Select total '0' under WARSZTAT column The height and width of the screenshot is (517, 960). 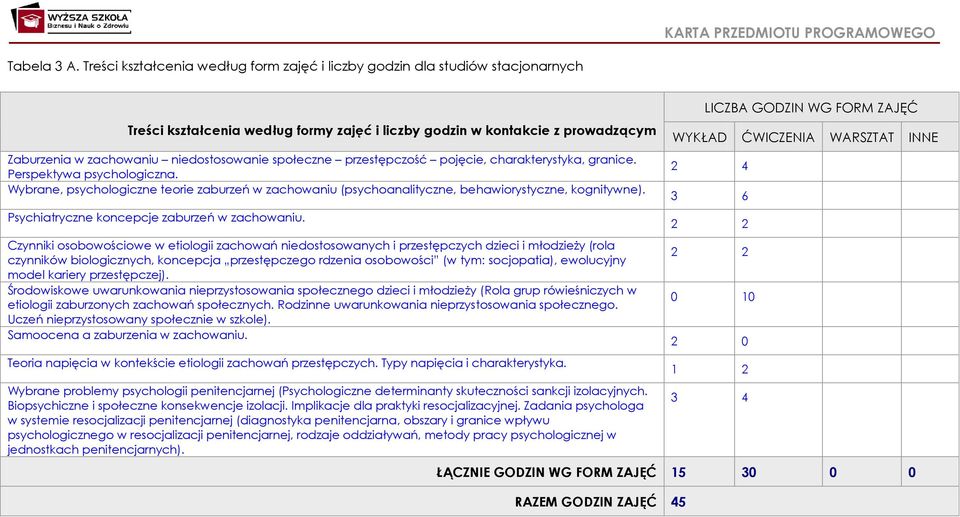[833, 472]
